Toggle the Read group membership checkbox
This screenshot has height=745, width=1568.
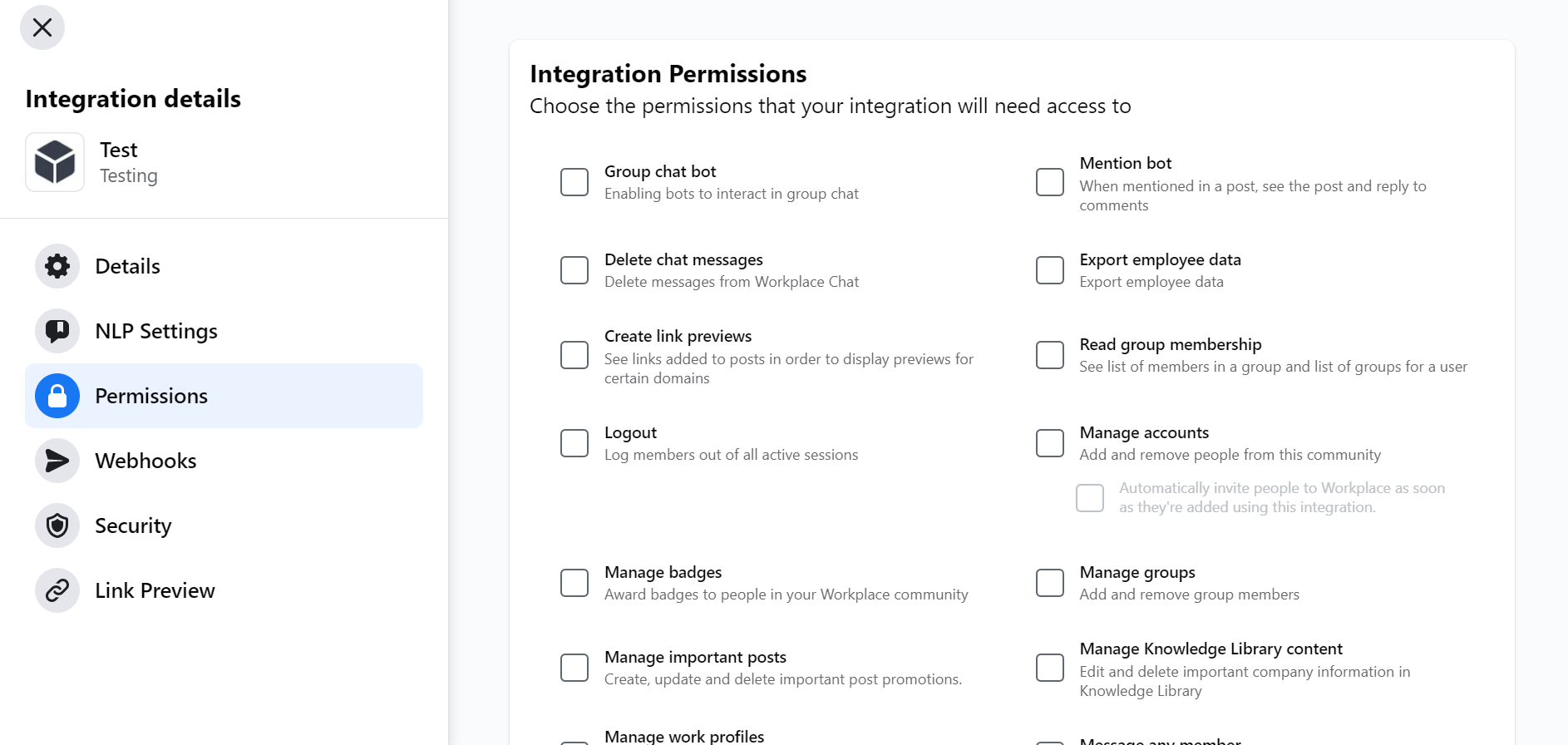1050,355
